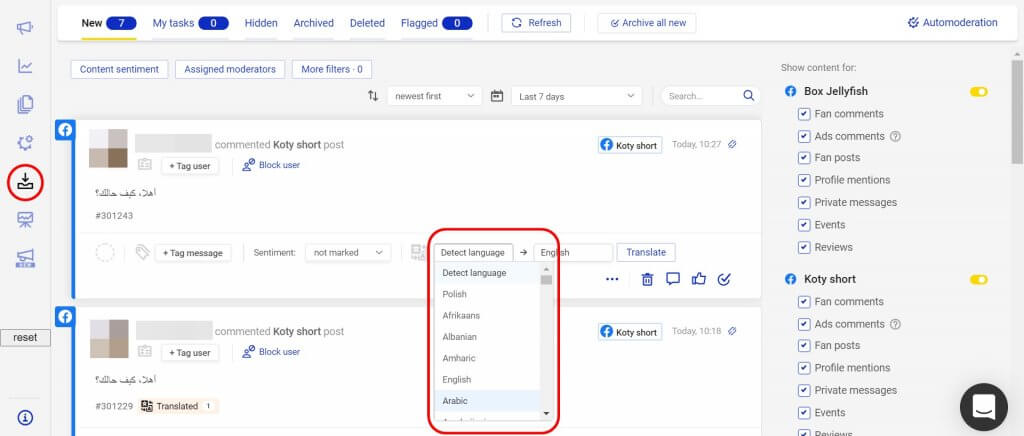Screen dimensions: 1024x436
Task: Open the analytics chart sidebar icon
Action: [x=25, y=66]
